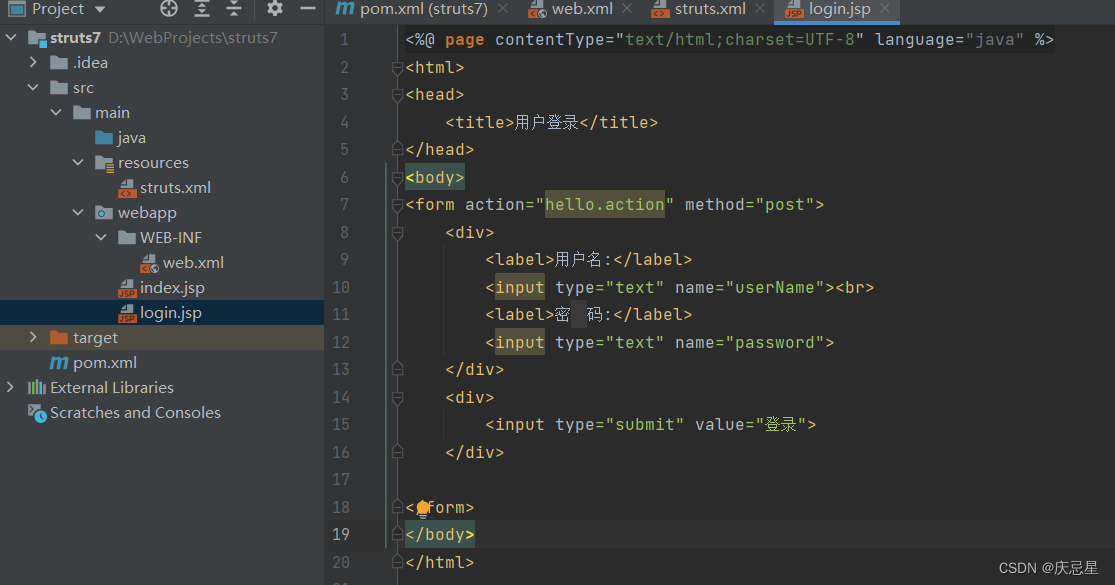
Task: Click line number 19 in the gutter
Action: (341, 534)
